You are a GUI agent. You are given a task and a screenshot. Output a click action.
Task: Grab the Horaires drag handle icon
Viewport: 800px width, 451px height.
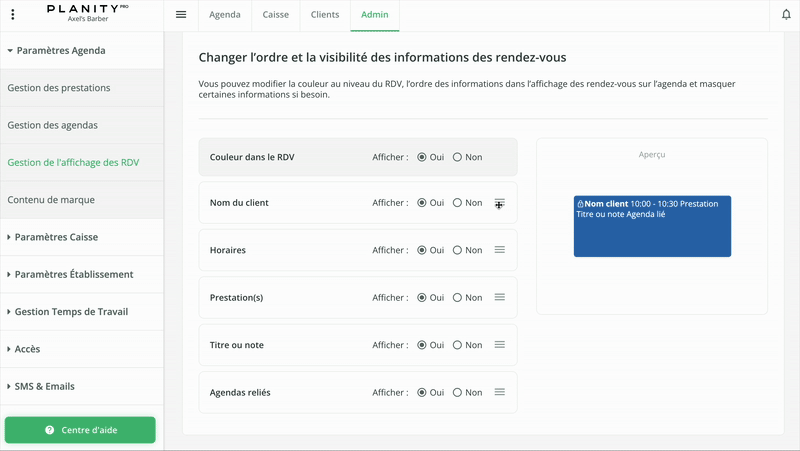coord(500,250)
